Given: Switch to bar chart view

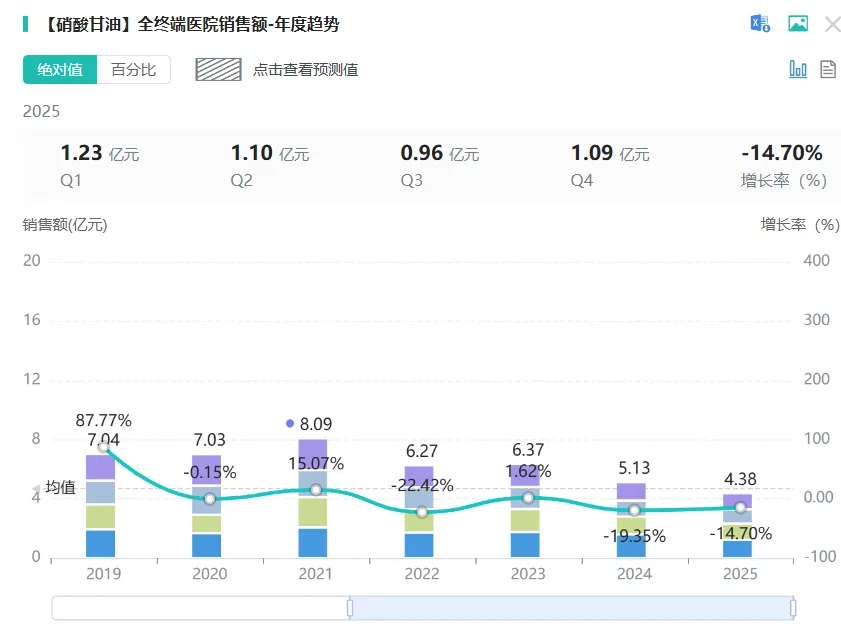Looking at the screenshot, I should tap(797, 69).
